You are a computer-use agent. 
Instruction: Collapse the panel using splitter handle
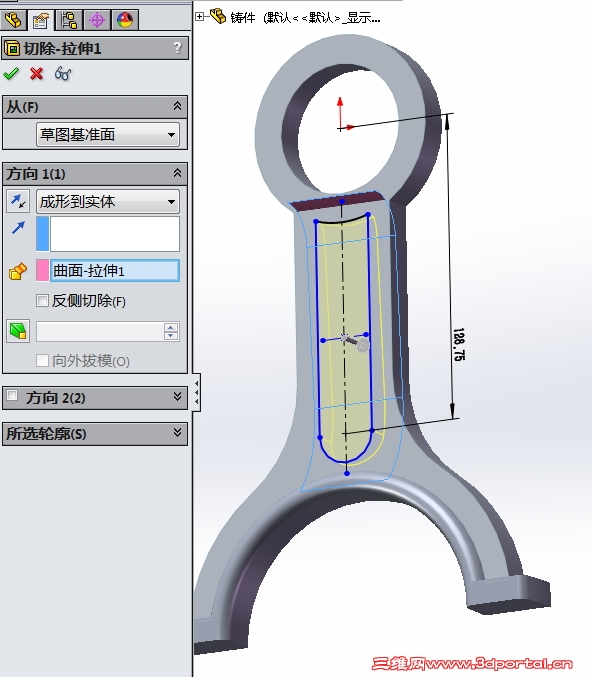196,392
